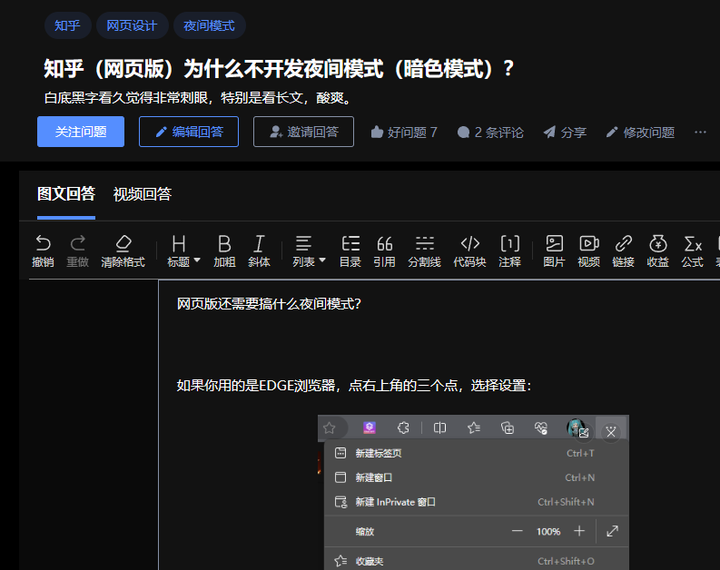Insert a hyperlink (链接)
Image resolution: width=720 pixels, height=570 pixels.
click(623, 251)
